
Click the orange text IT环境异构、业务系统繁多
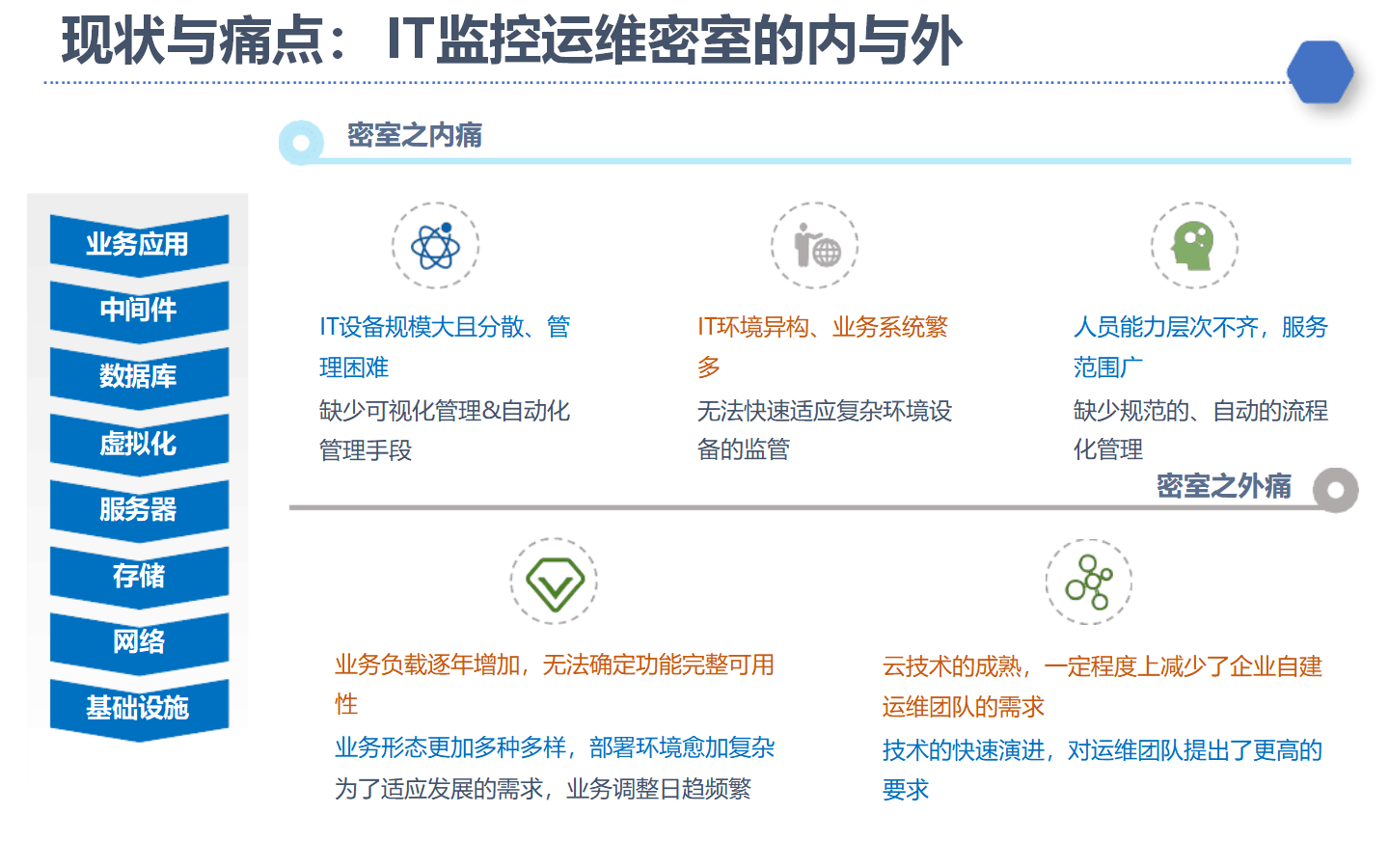823,347
